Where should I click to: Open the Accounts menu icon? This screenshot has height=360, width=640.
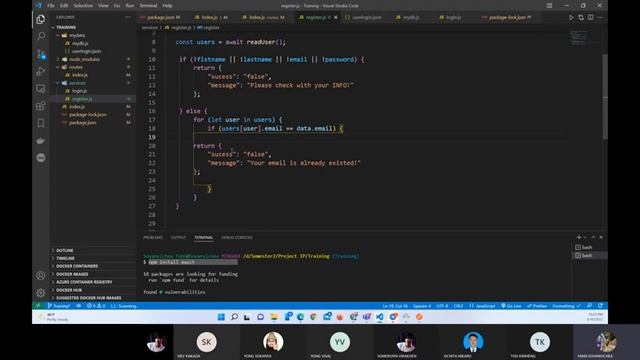click(x=40, y=276)
